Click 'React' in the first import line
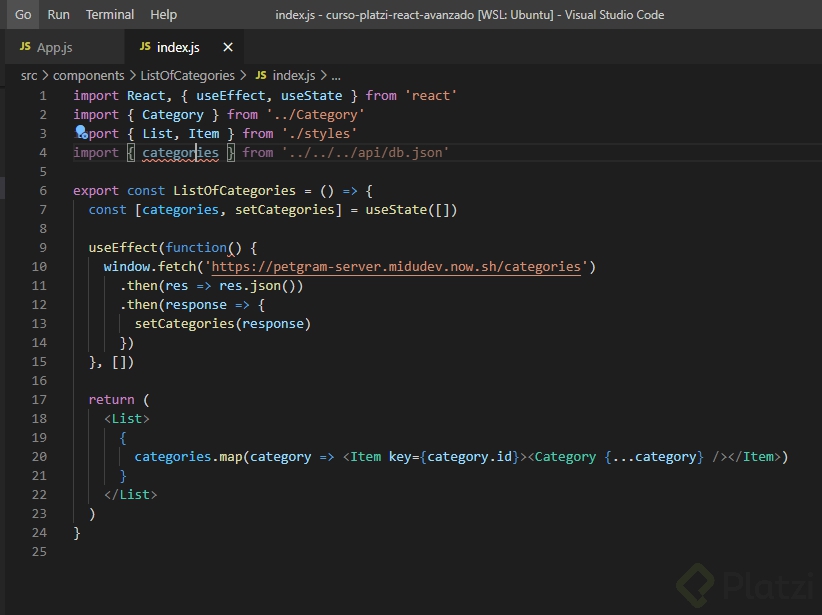Screen dimensions: 822x615 tap(146, 95)
